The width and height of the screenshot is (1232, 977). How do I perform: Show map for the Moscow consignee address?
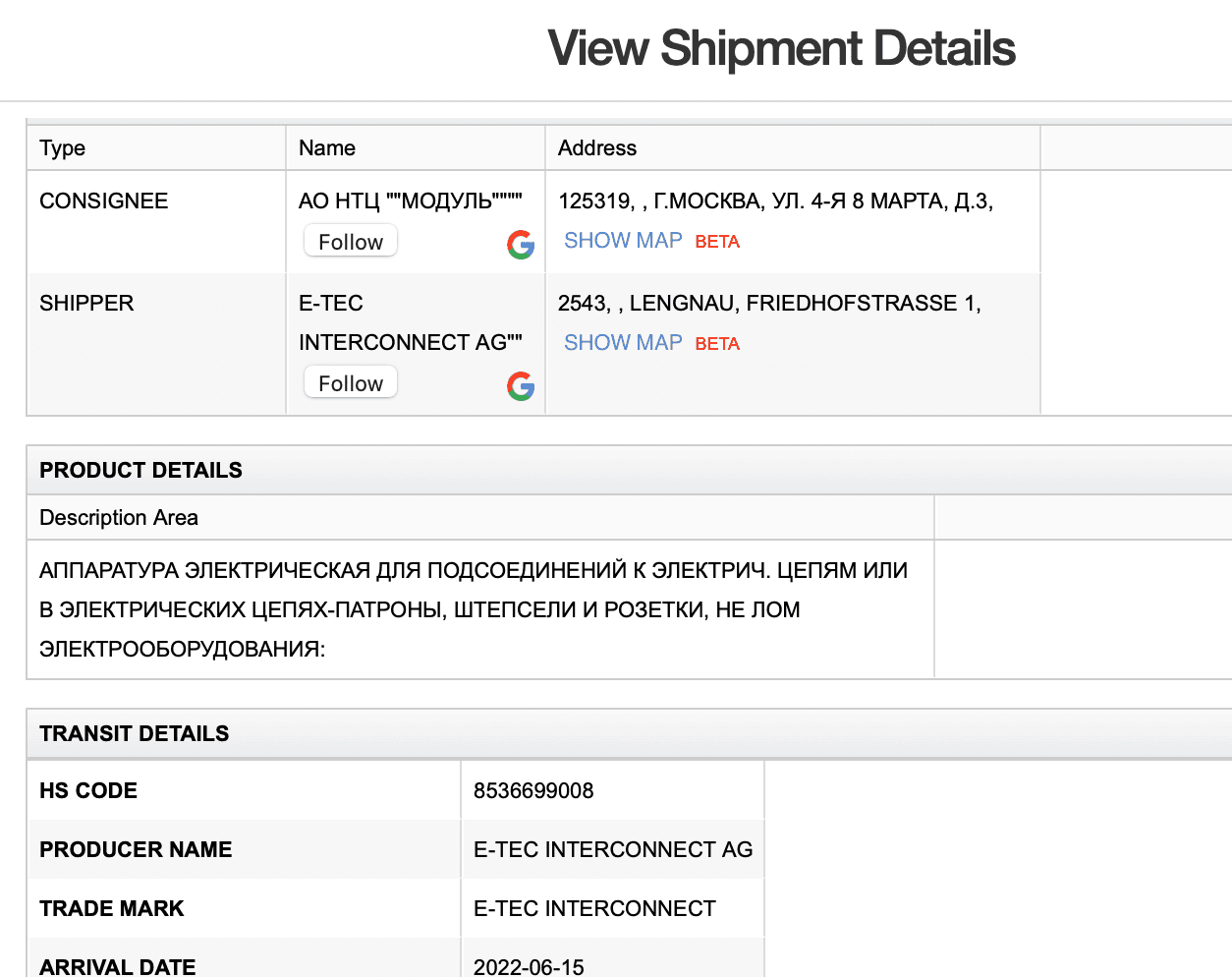point(623,241)
